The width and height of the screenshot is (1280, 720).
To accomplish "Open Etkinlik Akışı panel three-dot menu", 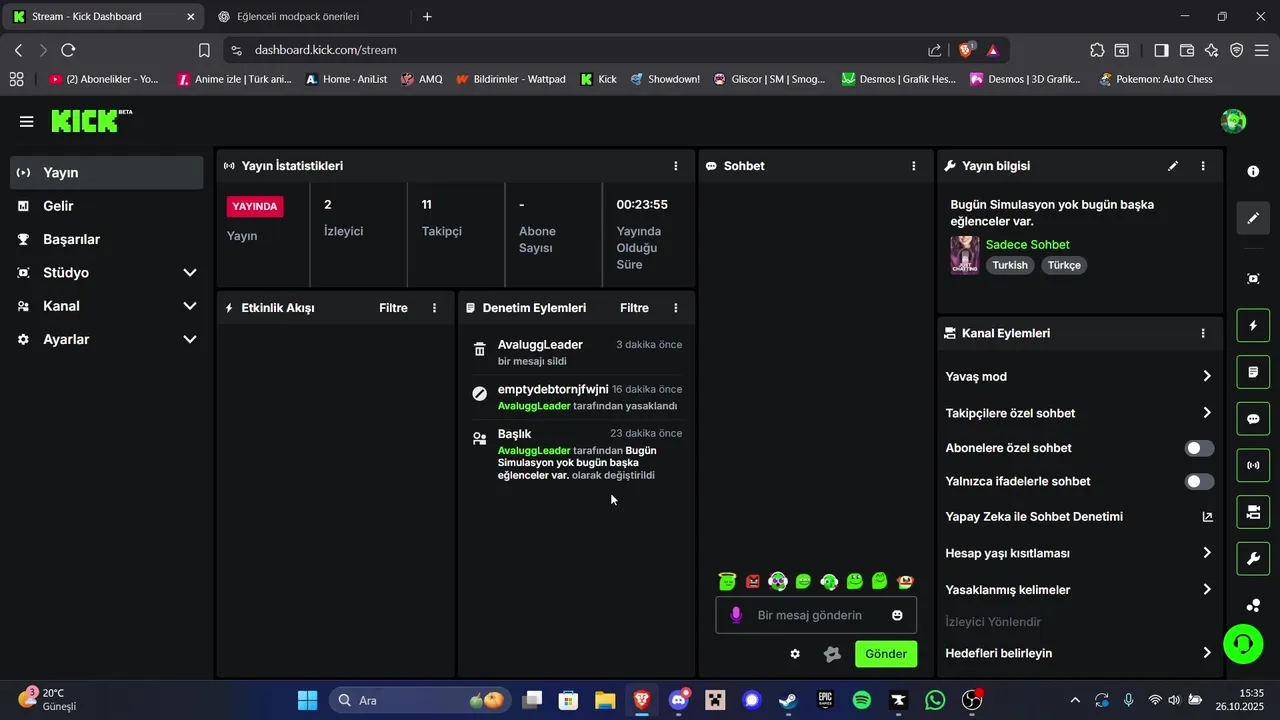I will click(x=434, y=308).
